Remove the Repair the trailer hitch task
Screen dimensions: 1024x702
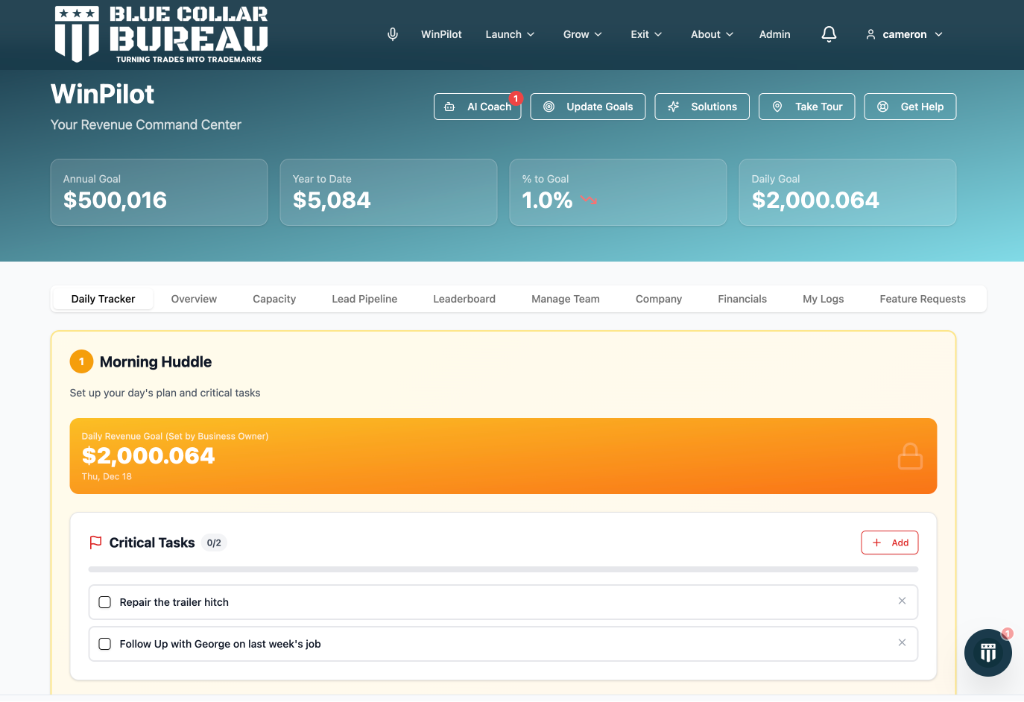[902, 601]
